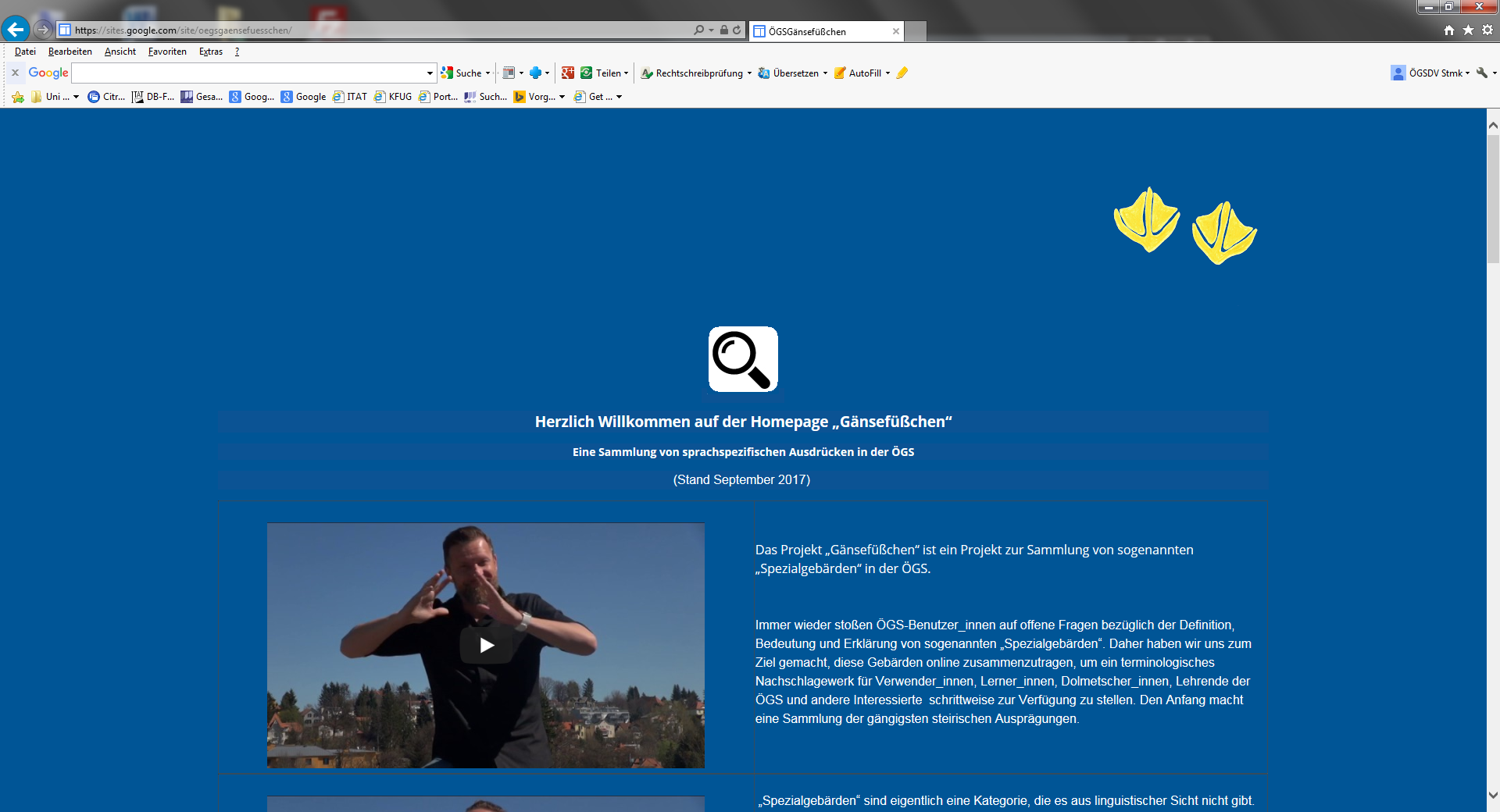Toggle the yellow highlighter icon
The height and width of the screenshot is (812, 1500).
click(902, 73)
